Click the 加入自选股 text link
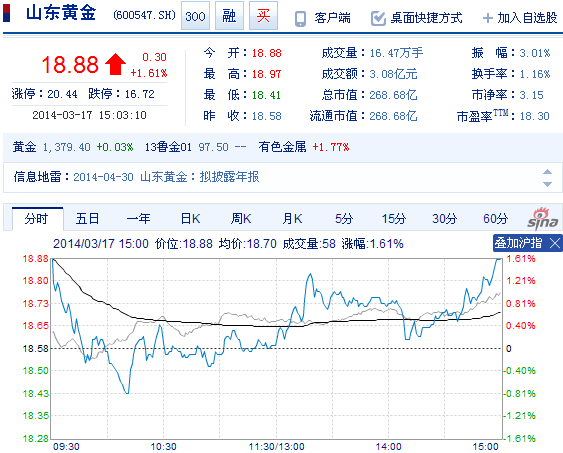 (x=527, y=18)
